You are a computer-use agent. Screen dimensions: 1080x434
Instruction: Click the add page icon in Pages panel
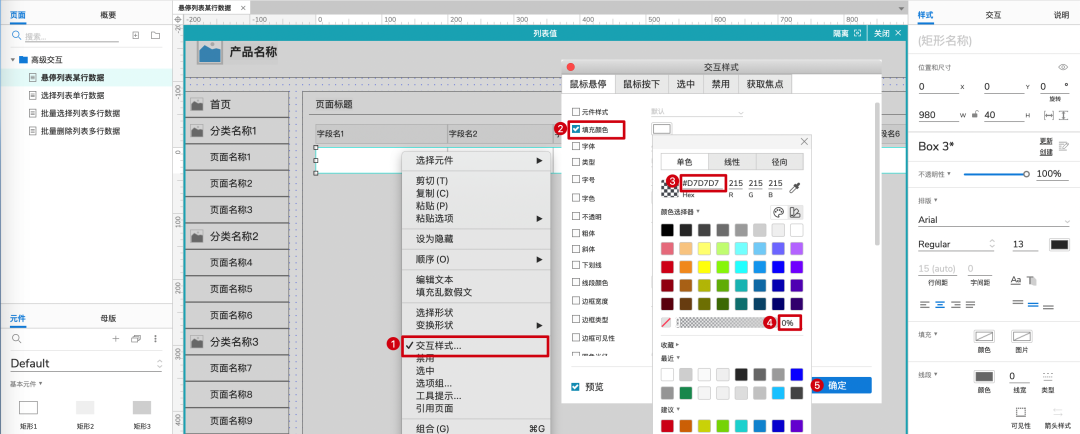point(136,35)
